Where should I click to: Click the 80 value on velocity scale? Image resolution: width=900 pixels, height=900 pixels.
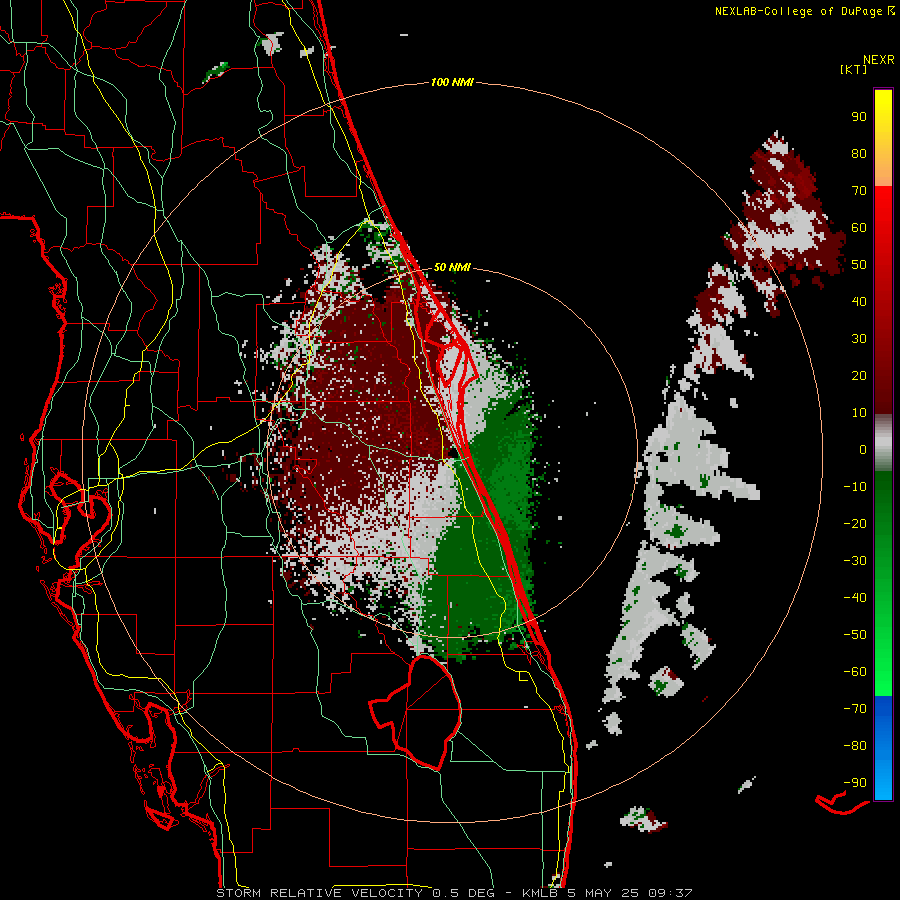[x=859, y=154]
